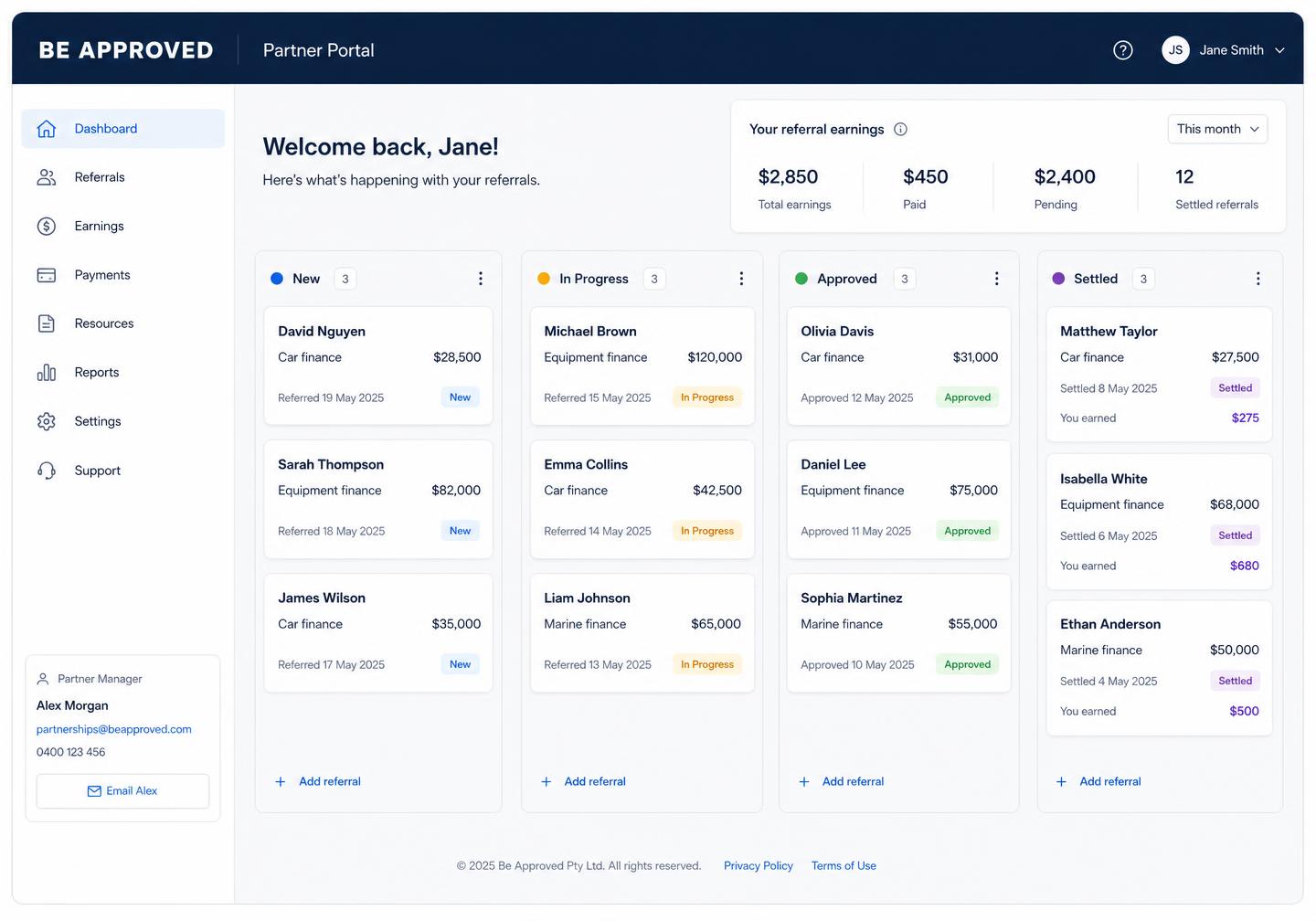This screenshot has width=1316, height=921.
Task: Click the plus icon in the New column
Action: [x=281, y=782]
